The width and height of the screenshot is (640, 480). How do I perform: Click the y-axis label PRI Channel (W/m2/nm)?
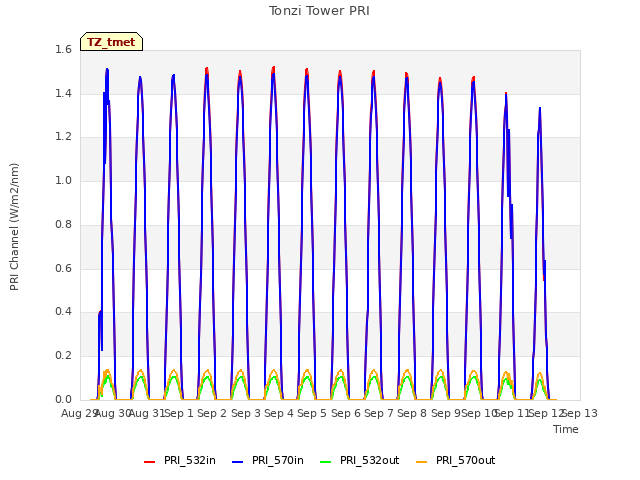(x=14, y=227)
